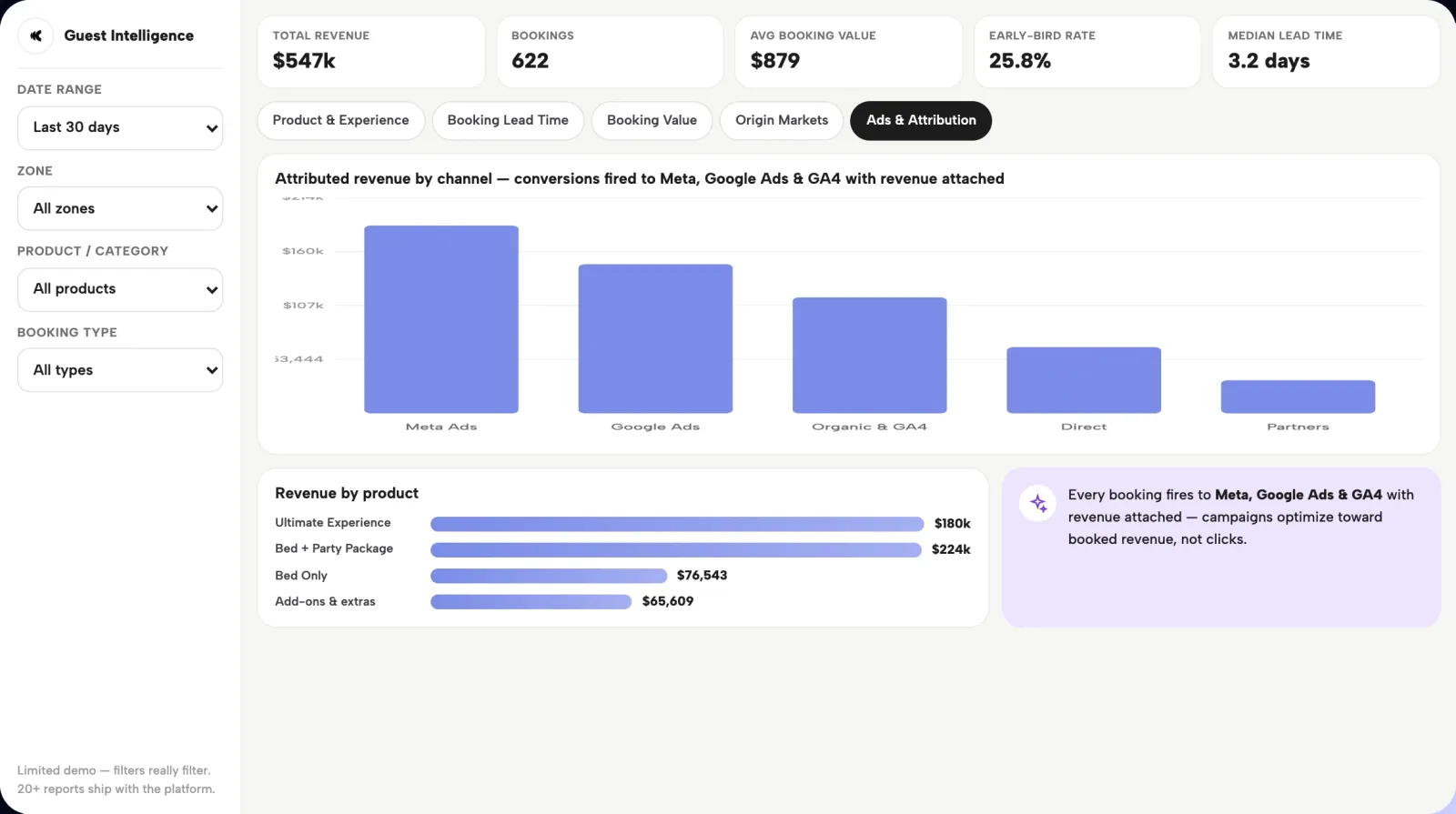Click the Limited demo footer note
This screenshot has width=1456, height=814.
click(x=116, y=780)
